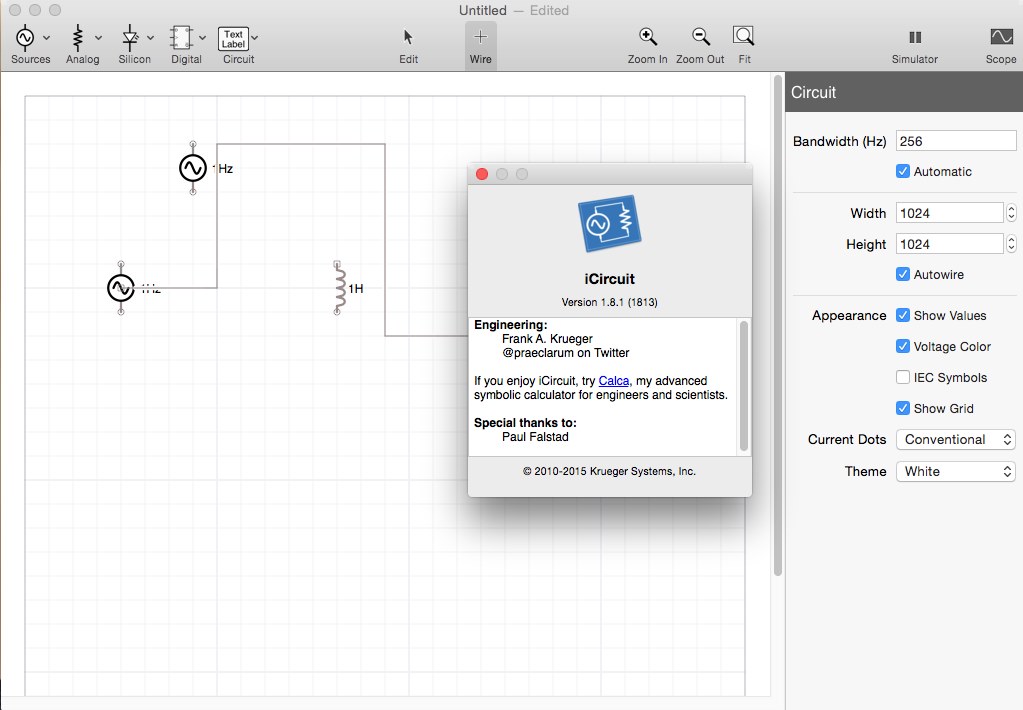
Task: Pause the Simulator
Action: point(915,37)
